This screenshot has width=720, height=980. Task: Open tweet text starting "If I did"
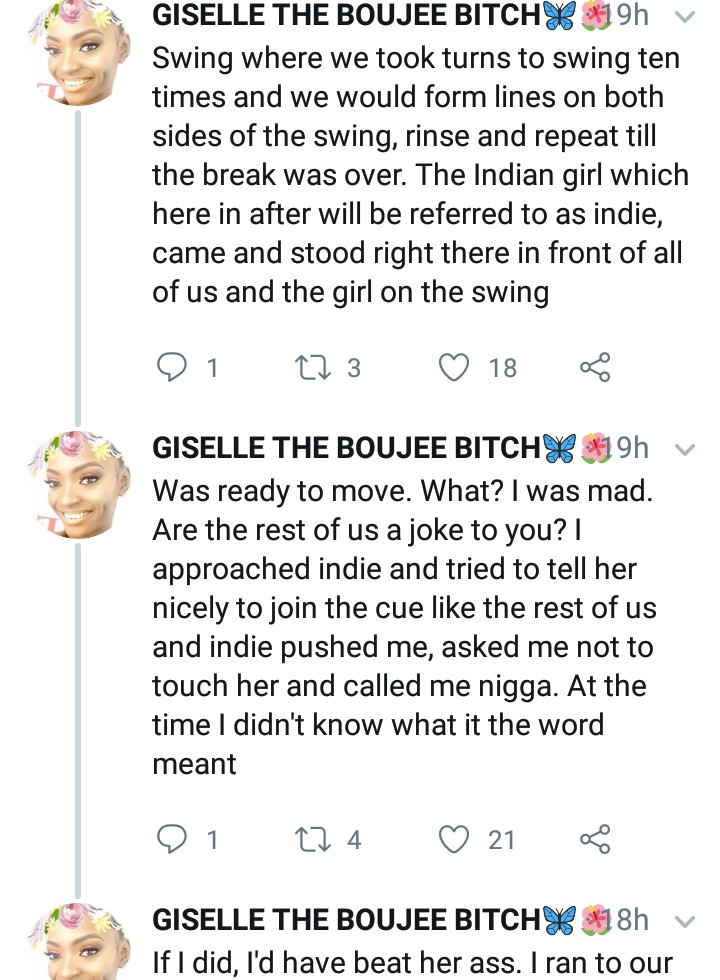412,963
